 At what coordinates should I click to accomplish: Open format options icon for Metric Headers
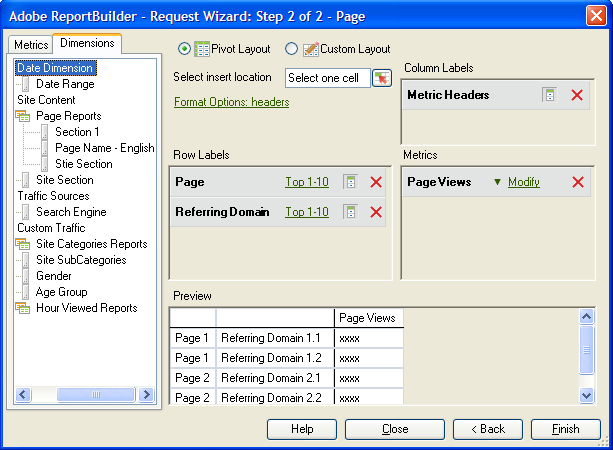point(550,95)
